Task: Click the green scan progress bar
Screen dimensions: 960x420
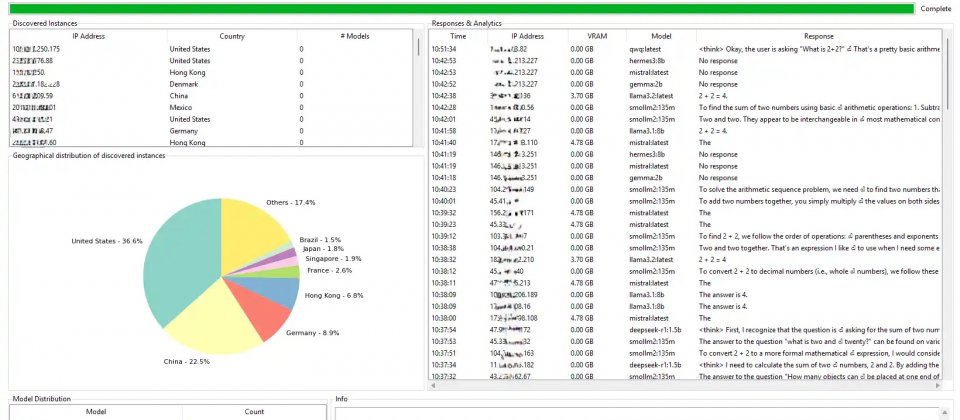Action: [460, 8]
